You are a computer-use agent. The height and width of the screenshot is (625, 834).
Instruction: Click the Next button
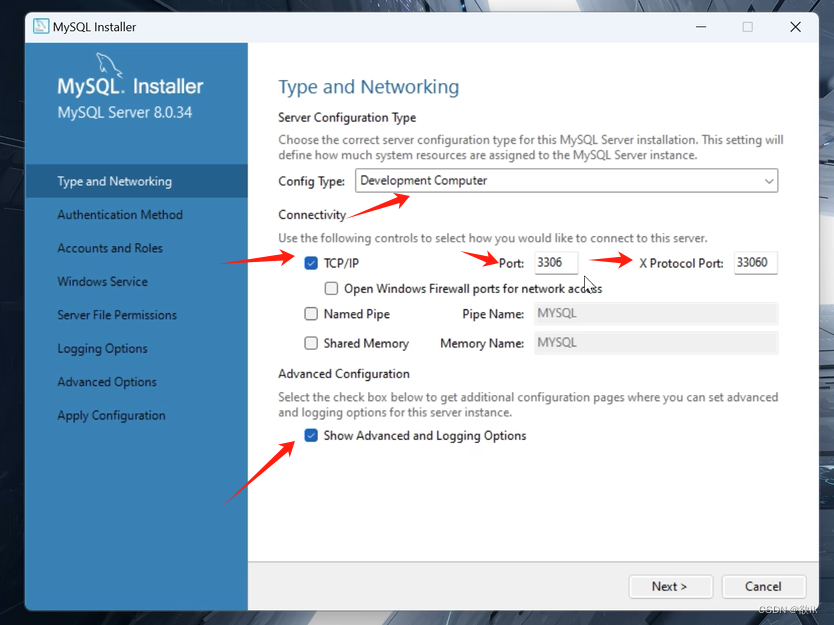(670, 586)
